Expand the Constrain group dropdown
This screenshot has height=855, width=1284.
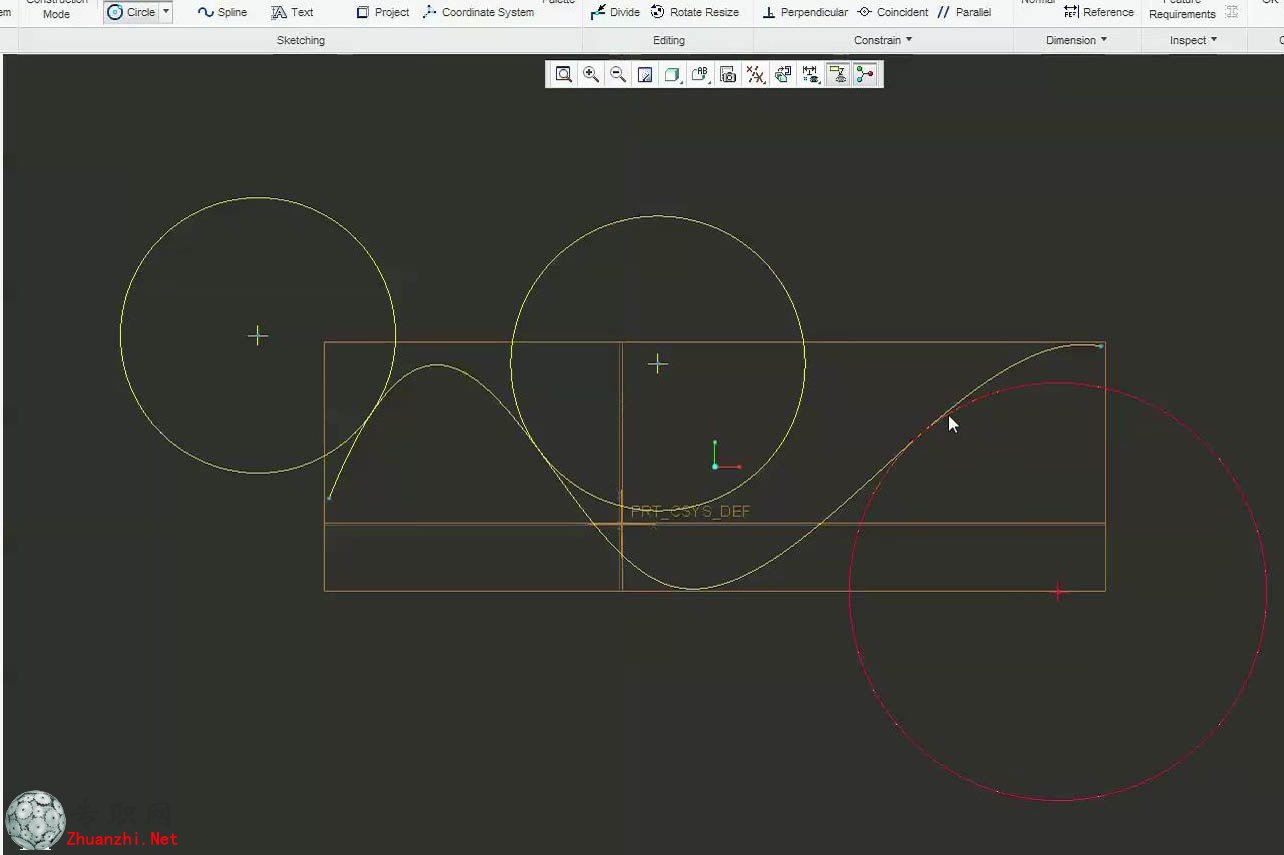point(884,40)
